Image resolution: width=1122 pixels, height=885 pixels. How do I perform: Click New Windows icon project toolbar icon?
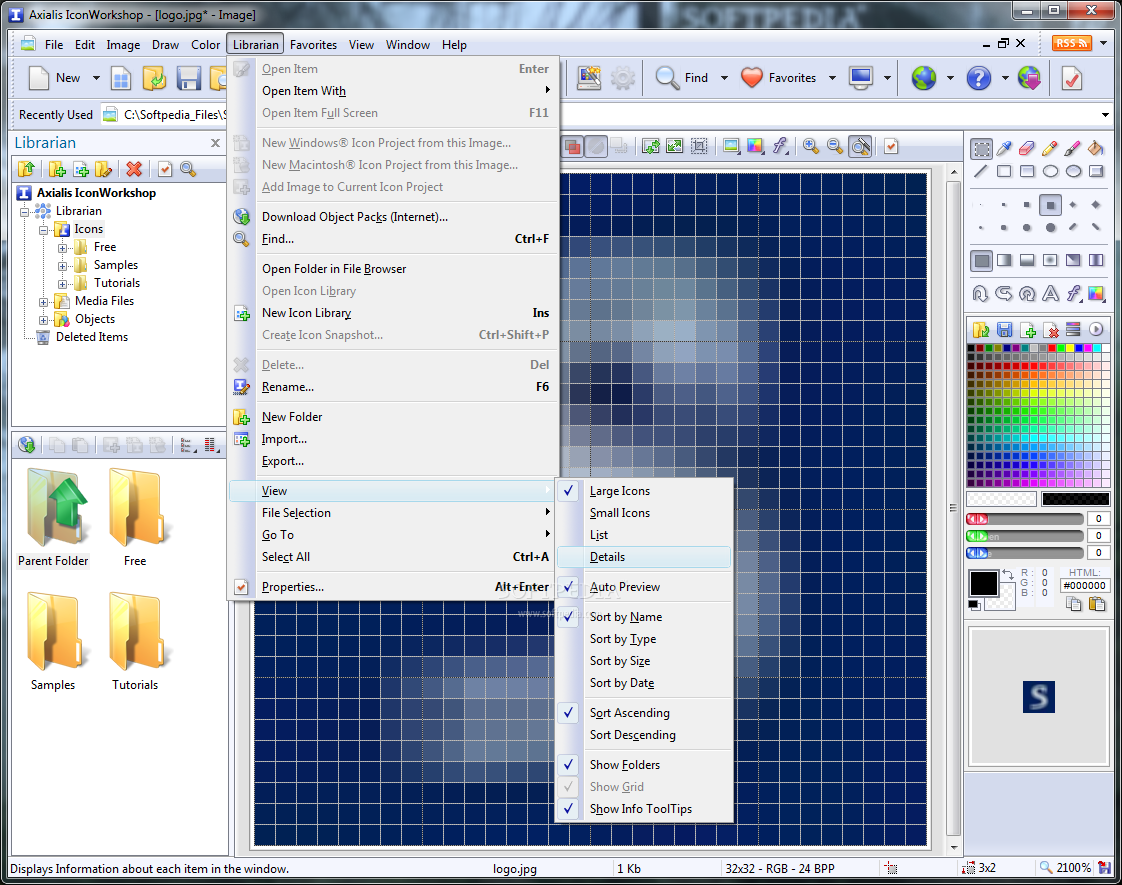pyautogui.click(x=121, y=78)
